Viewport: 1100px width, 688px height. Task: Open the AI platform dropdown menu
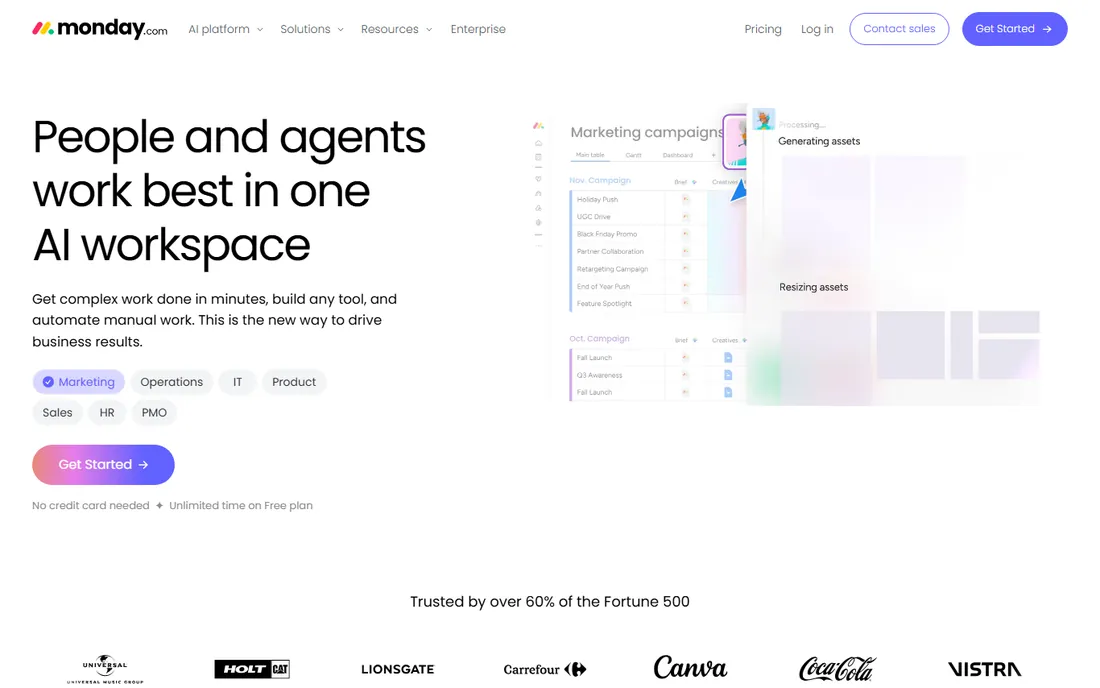[226, 29]
